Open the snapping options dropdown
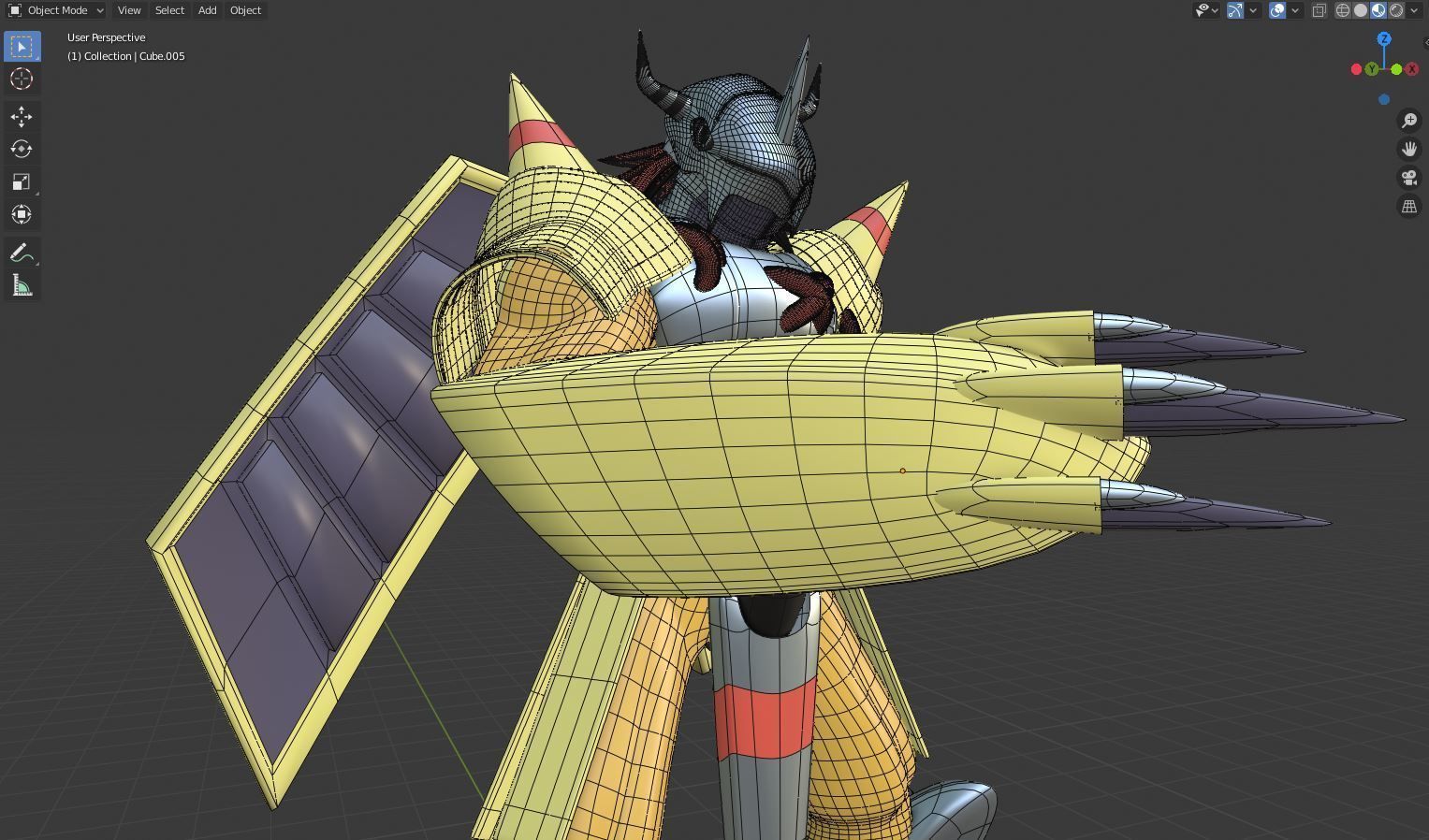 tap(1253, 10)
